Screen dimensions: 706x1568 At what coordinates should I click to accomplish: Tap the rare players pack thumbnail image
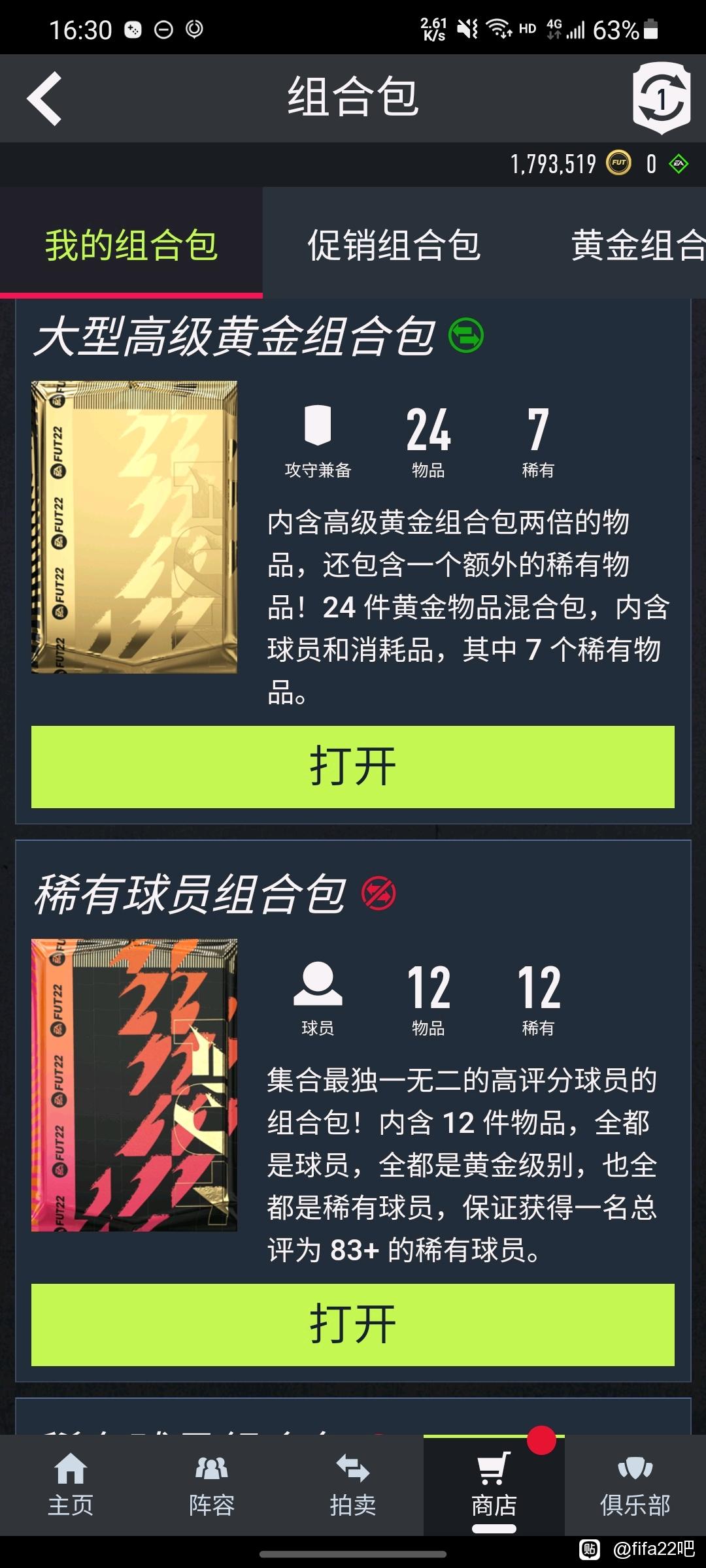tap(134, 1085)
